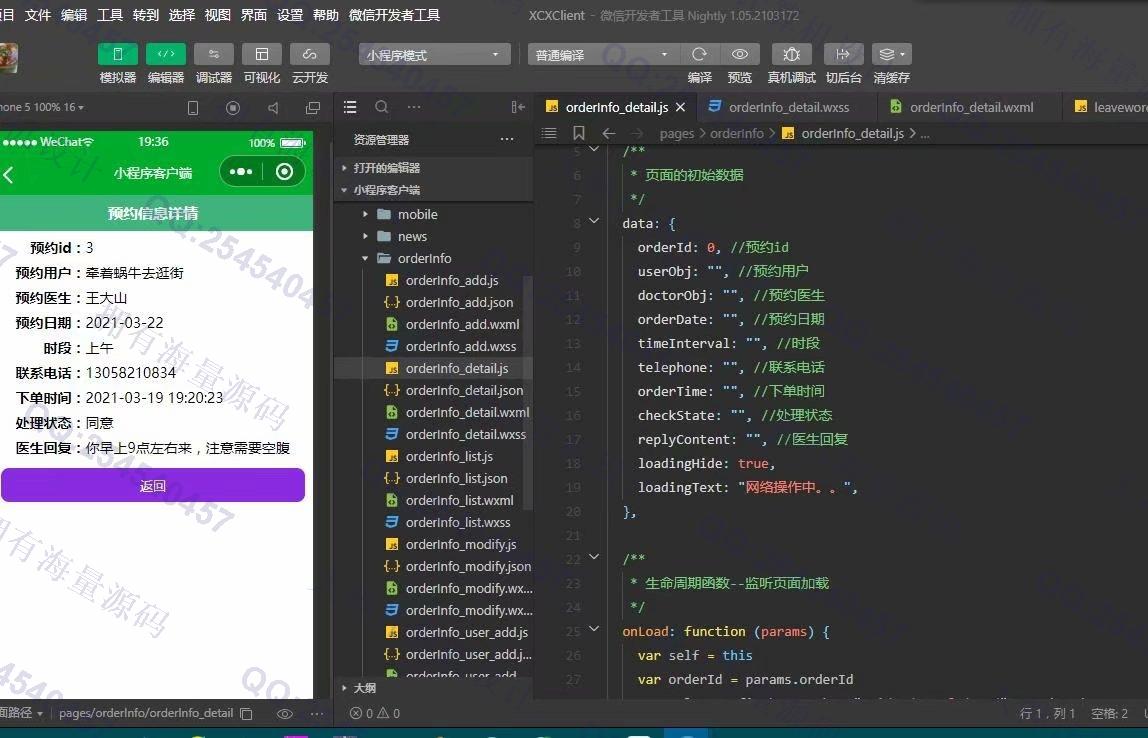This screenshot has height=738, width=1148.
Task: Toggle the 编辑器 editor panel button
Action: (165, 54)
